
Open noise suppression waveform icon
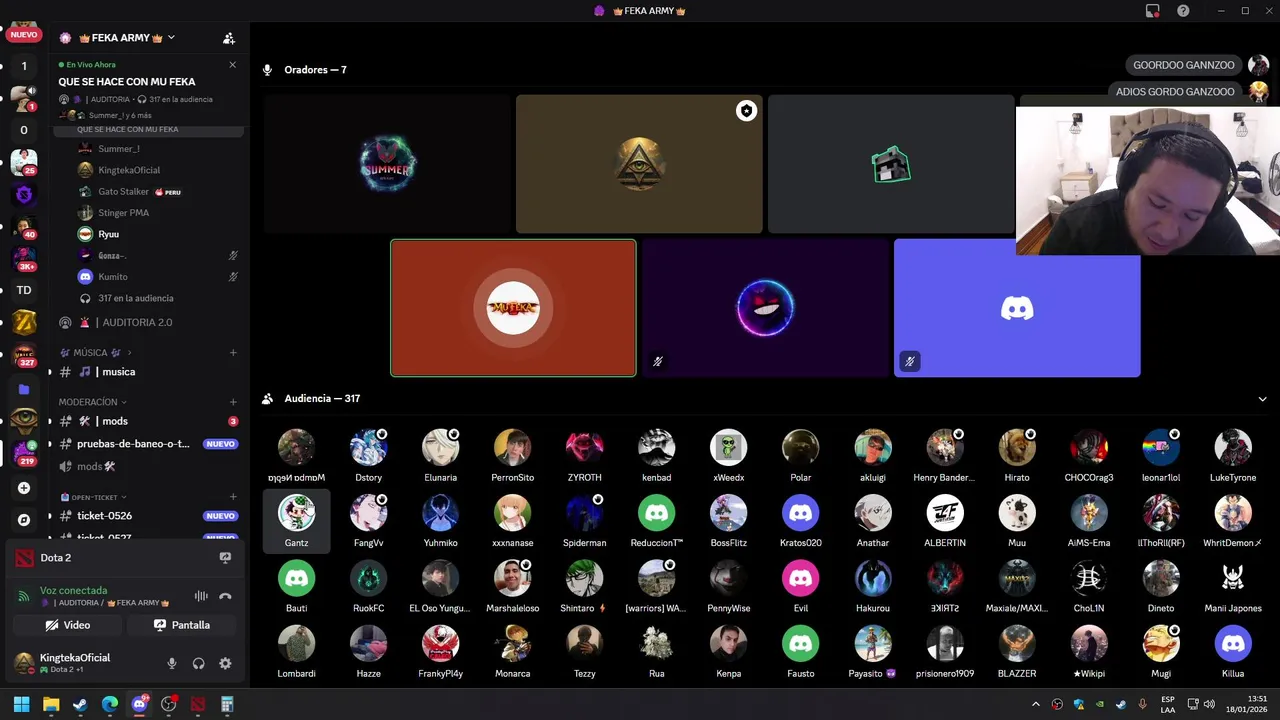click(x=201, y=596)
